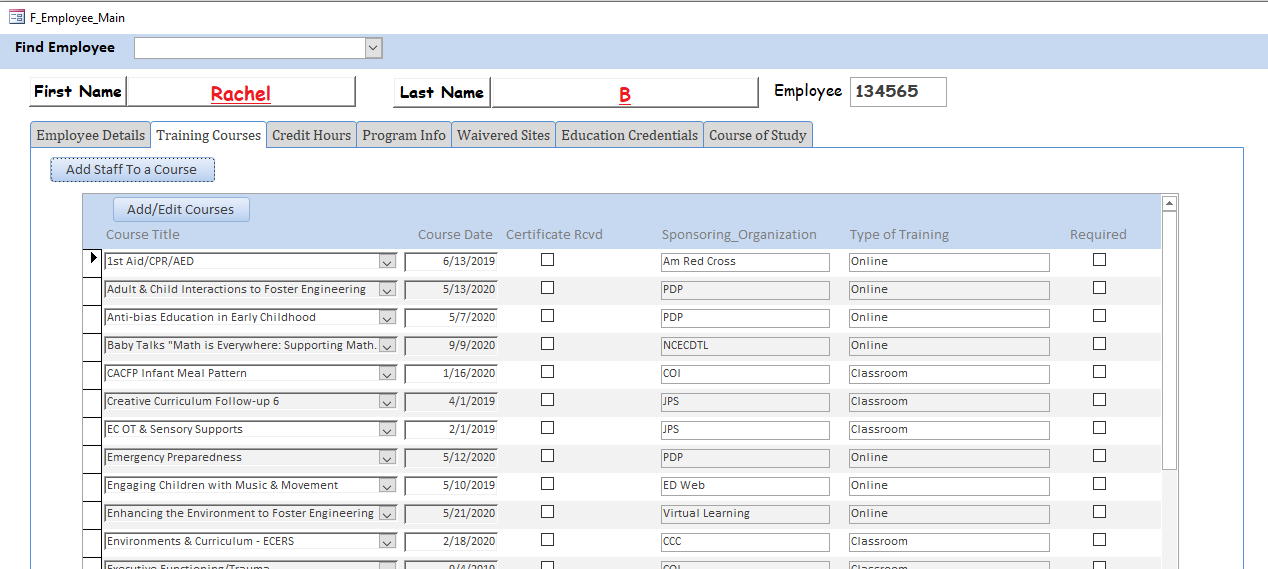Click sponsoring organization Virtual Learning
The image size is (1268, 569).
(745, 514)
